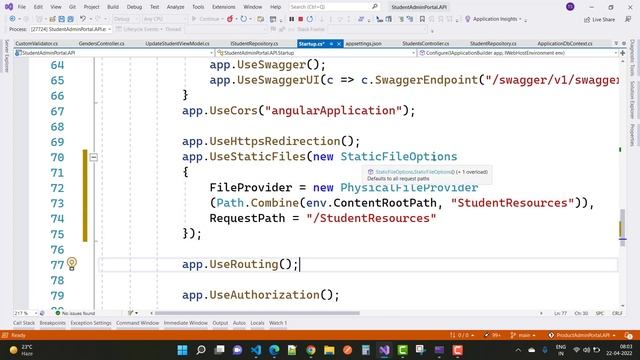The height and width of the screenshot is (360, 640).
Task: Click the Search (Ctrl+Q) box
Action: [334, 7]
